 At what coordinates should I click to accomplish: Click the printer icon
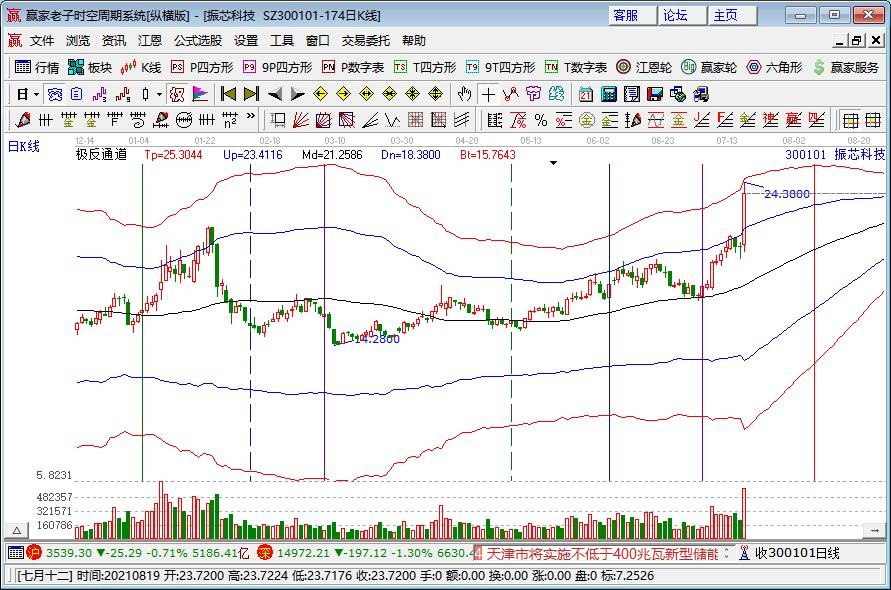pyautogui.click(x=701, y=94)
